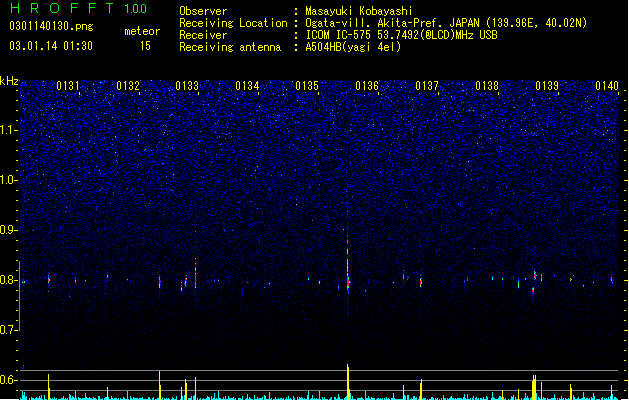Select the 0.7 kHz axis label

pos(9,330)
